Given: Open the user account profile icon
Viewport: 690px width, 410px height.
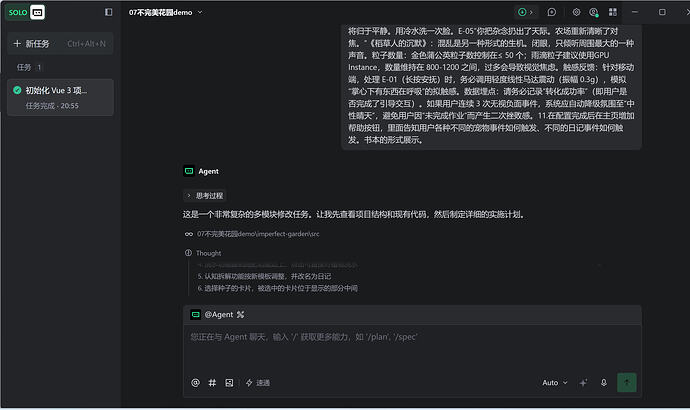Looking at the screenshot, I should click(x=594, y=12).
